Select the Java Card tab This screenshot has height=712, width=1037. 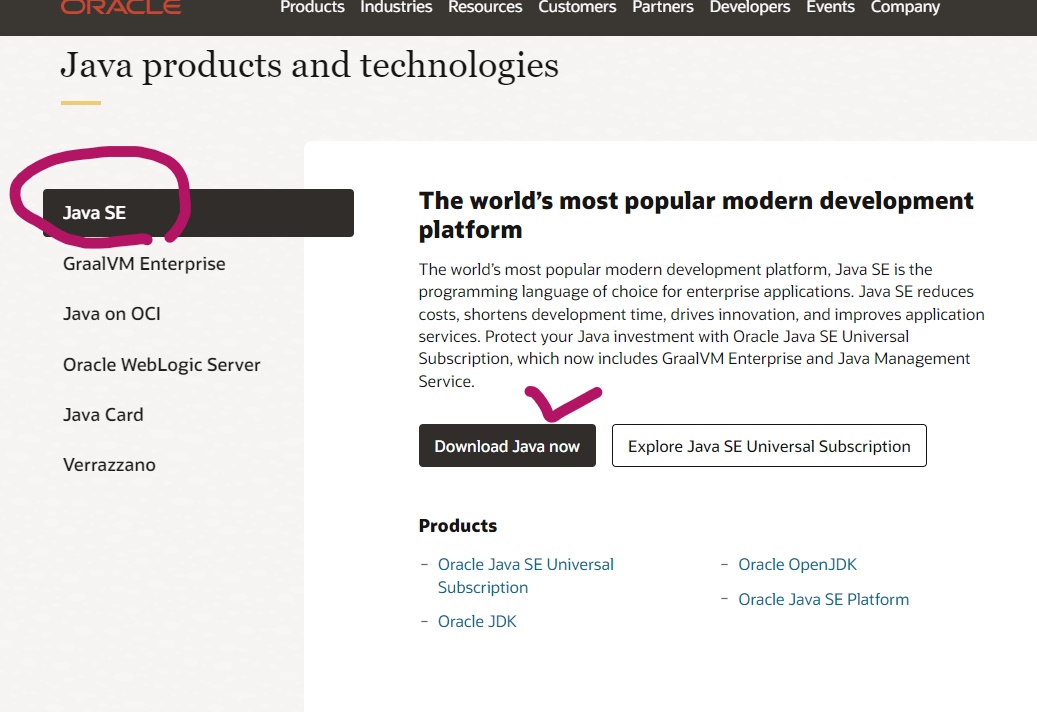point(103,415)
